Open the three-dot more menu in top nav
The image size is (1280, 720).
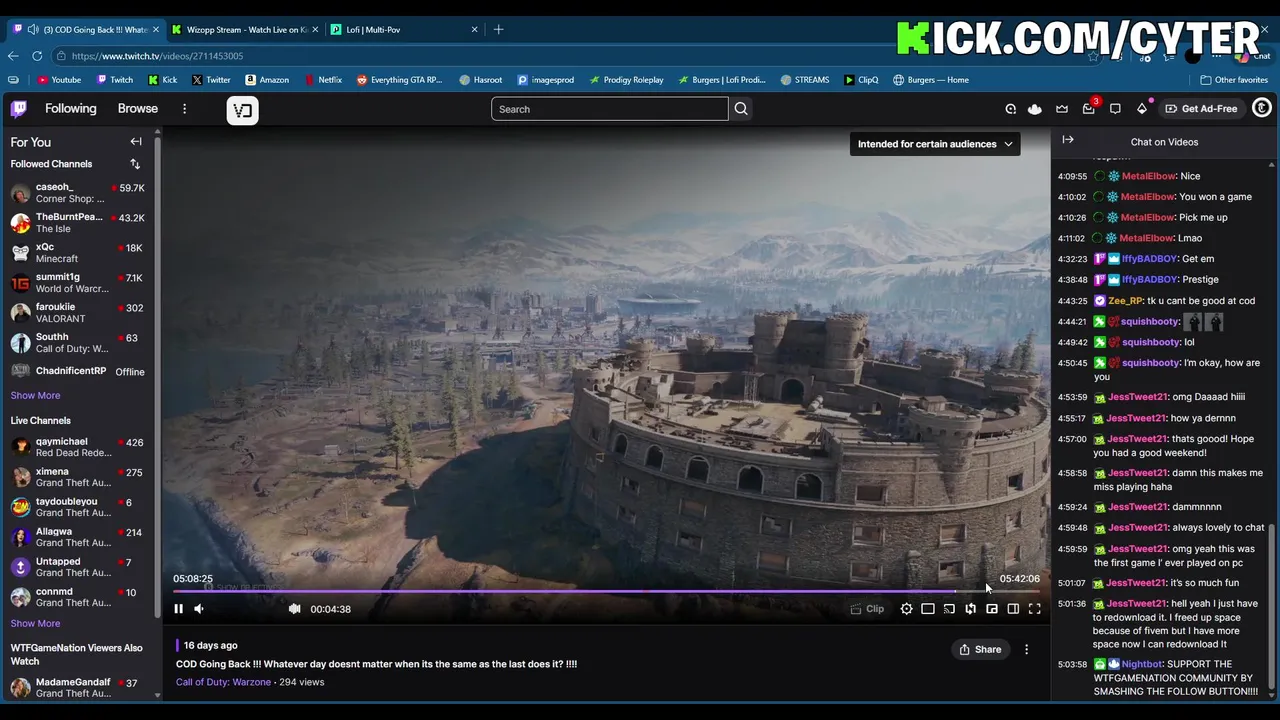coord(184,109)
